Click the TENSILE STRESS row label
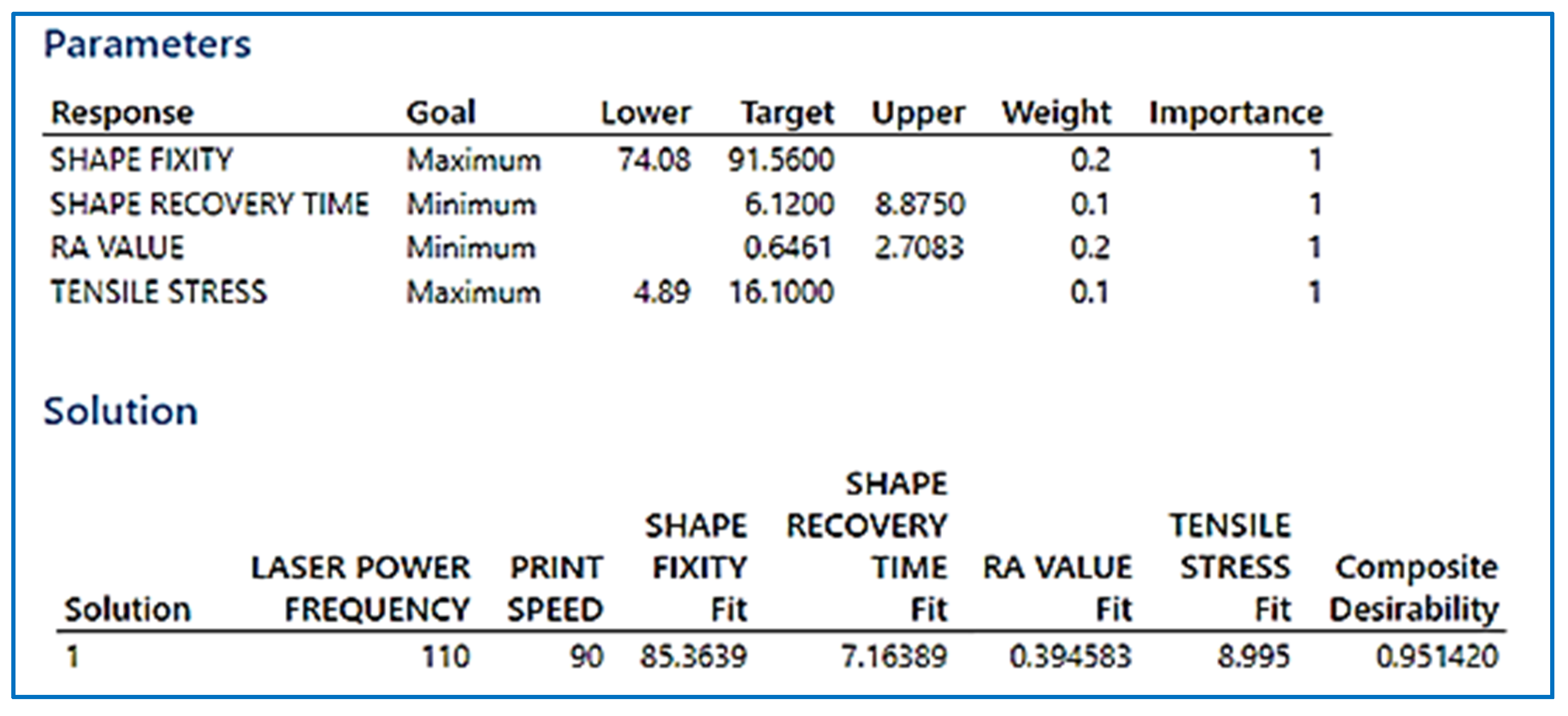Viewport: 1568px width, 716px height. 158,292
